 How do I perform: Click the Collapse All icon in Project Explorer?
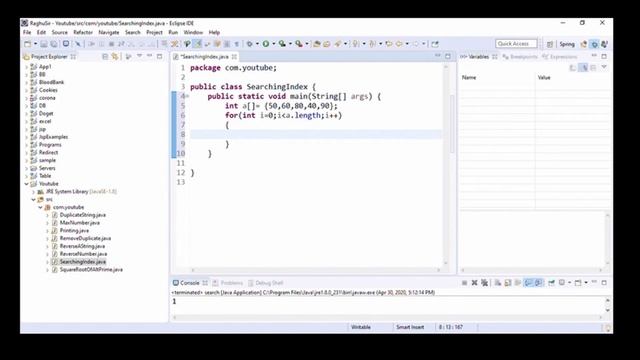click(105, 57)
